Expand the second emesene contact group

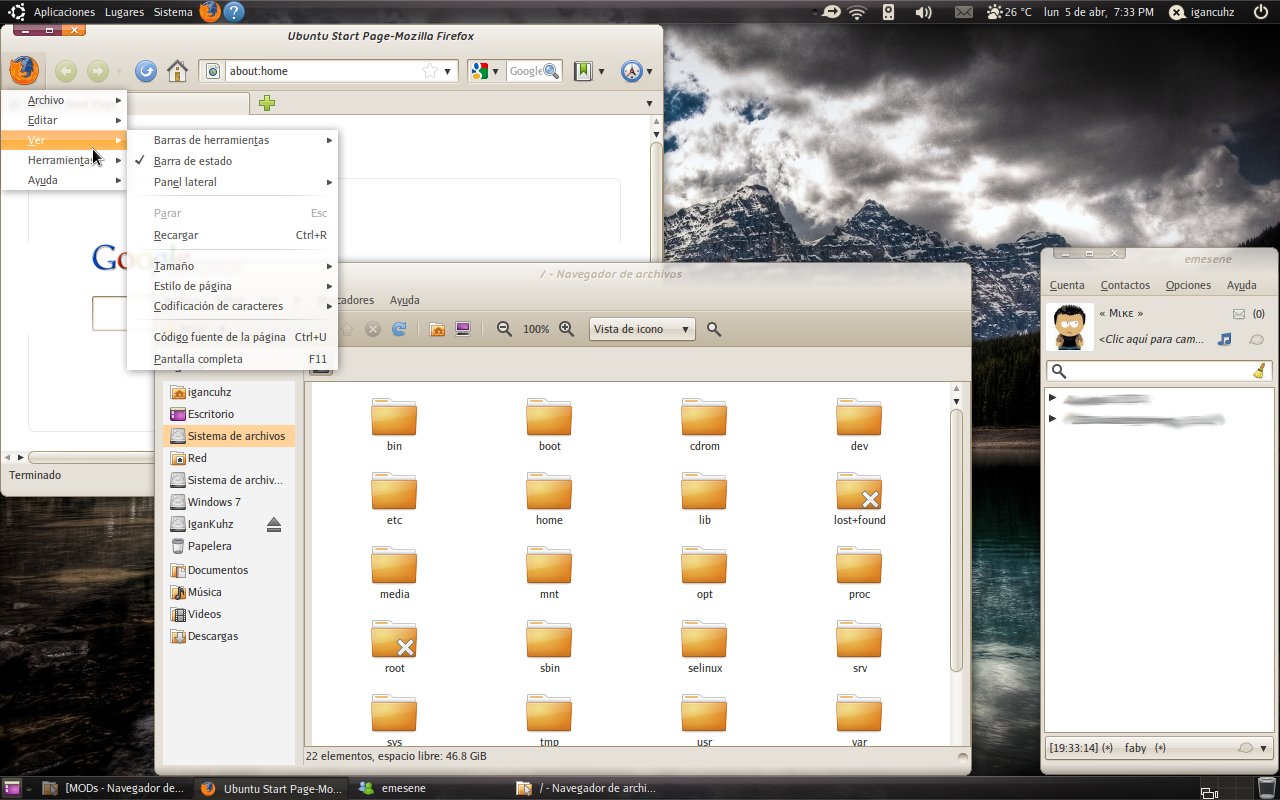pos(1053,418)
